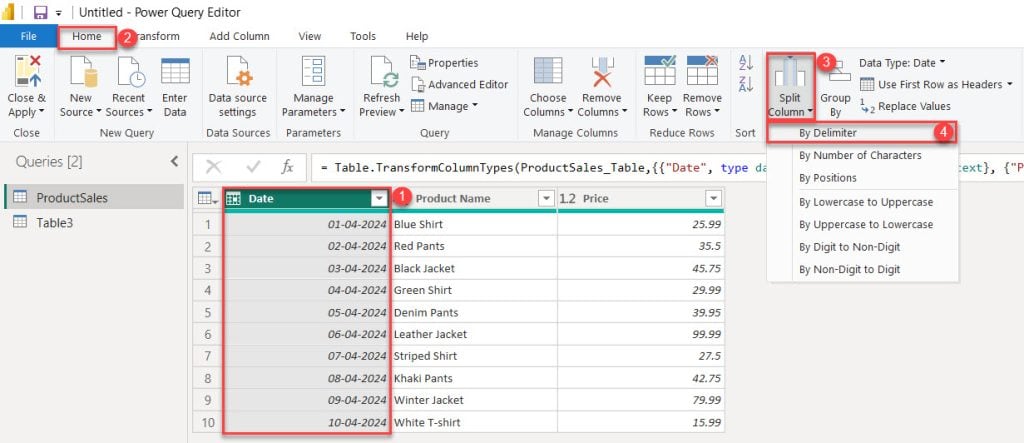Click the Blue Shirt cell
Viewport: 1024px width, 443px height.
[x=474, y=224]
